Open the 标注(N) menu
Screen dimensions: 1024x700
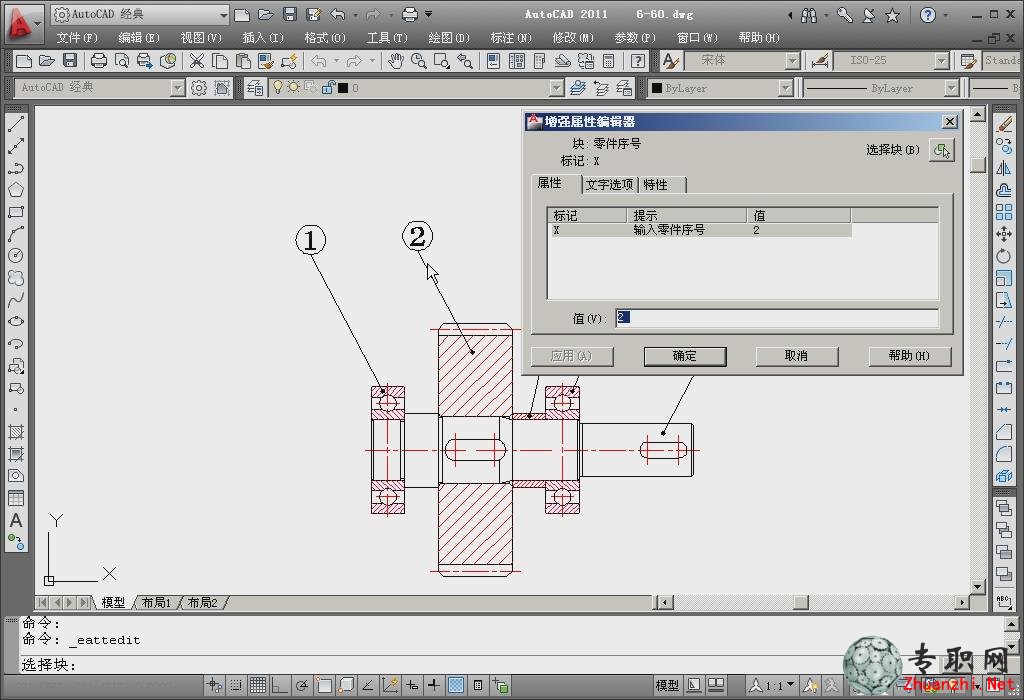pyautogui.click(x=511, y=38)
